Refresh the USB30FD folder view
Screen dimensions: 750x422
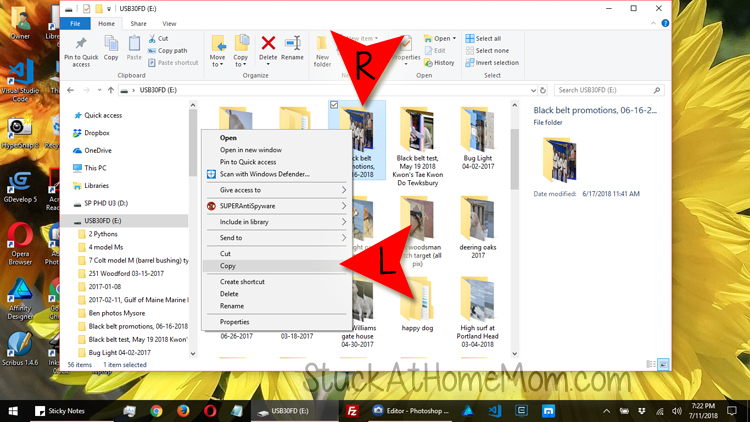coord(543,90)
